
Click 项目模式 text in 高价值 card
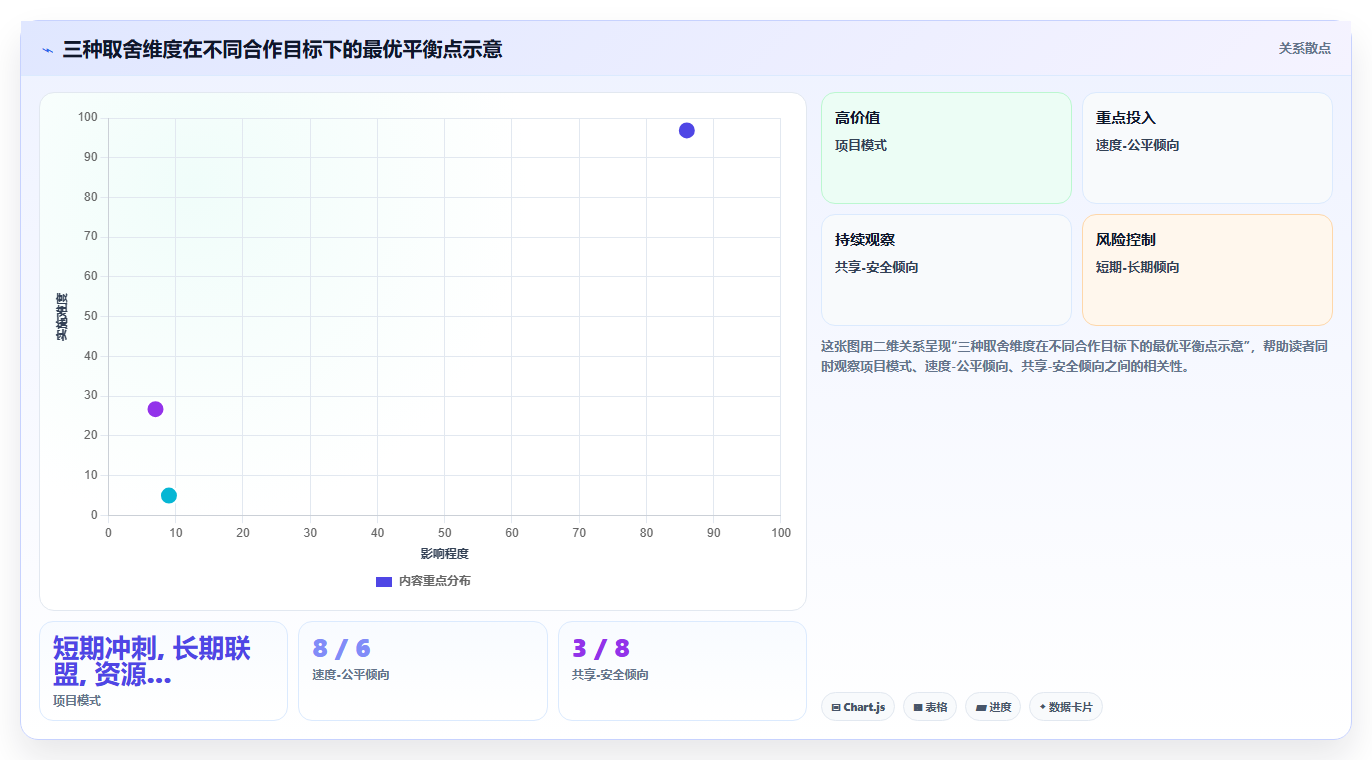[x=861, y=145]
